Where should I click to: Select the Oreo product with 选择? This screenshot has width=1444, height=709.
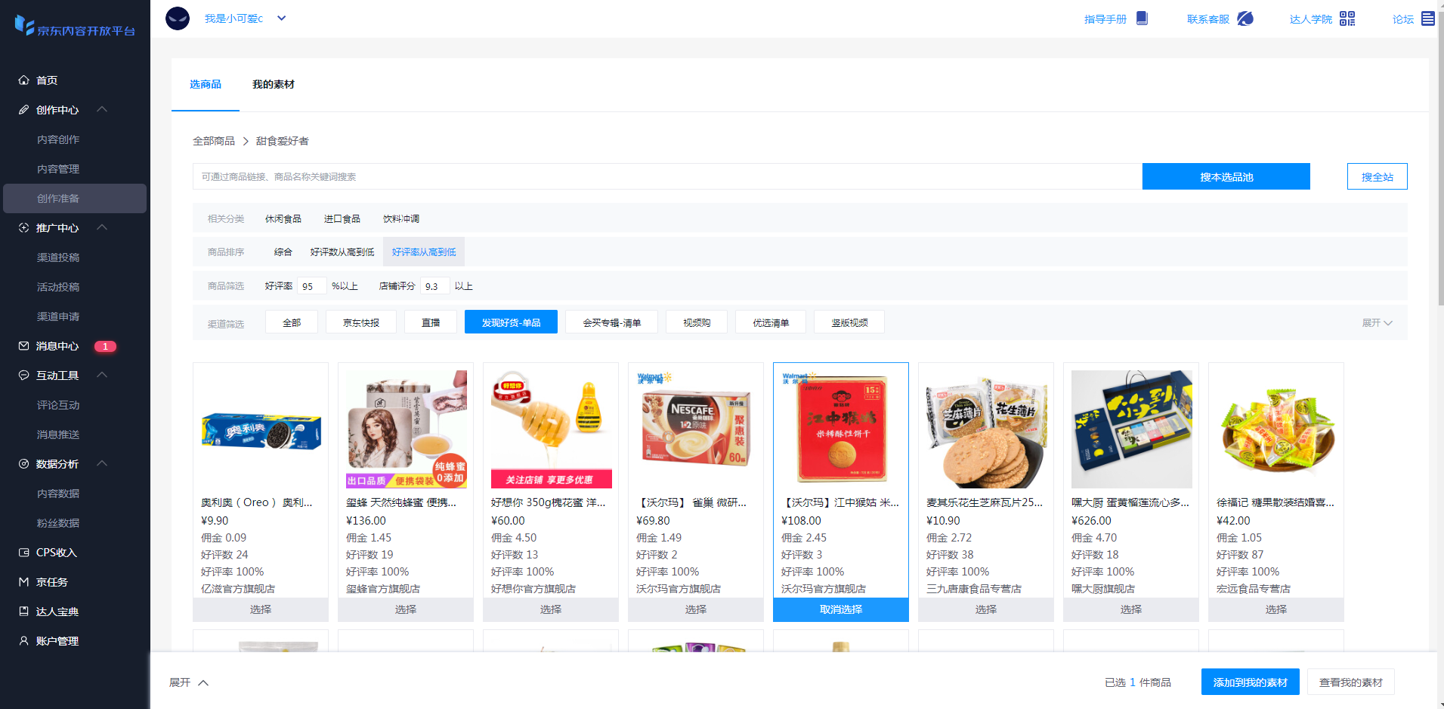(260, 609)
